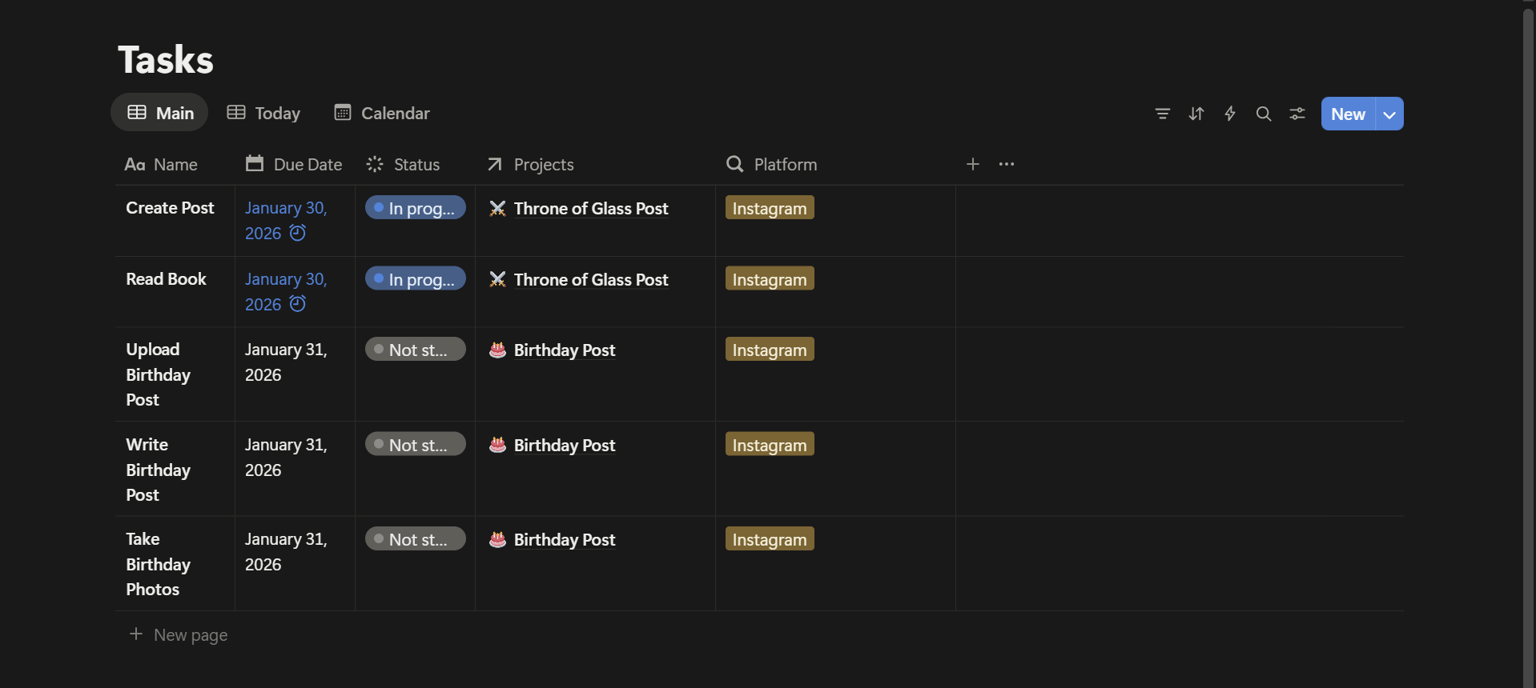Click the New page row at the bottom of the table
The image size is (1536, 688).
point(759,635)
